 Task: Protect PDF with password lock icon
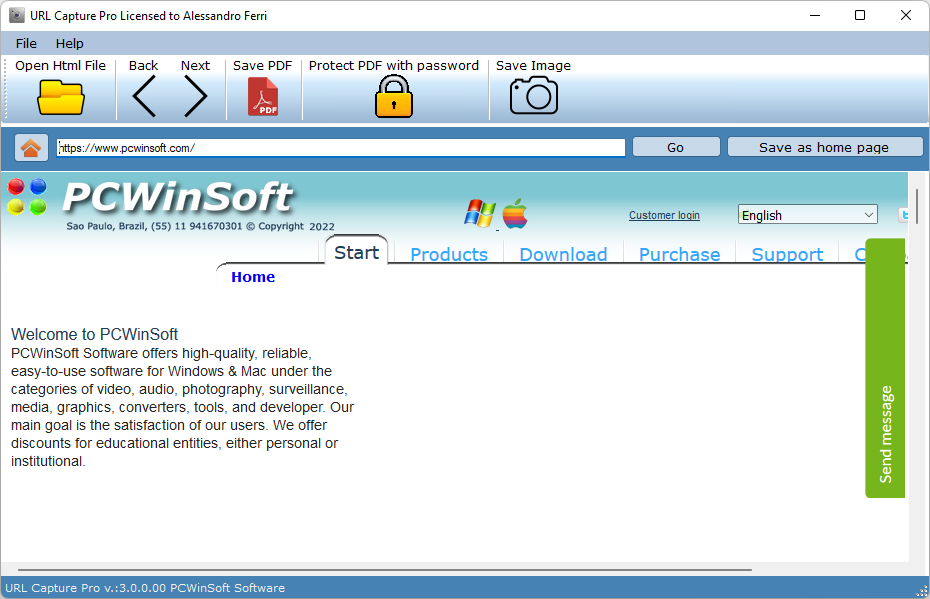pos(394,97)
